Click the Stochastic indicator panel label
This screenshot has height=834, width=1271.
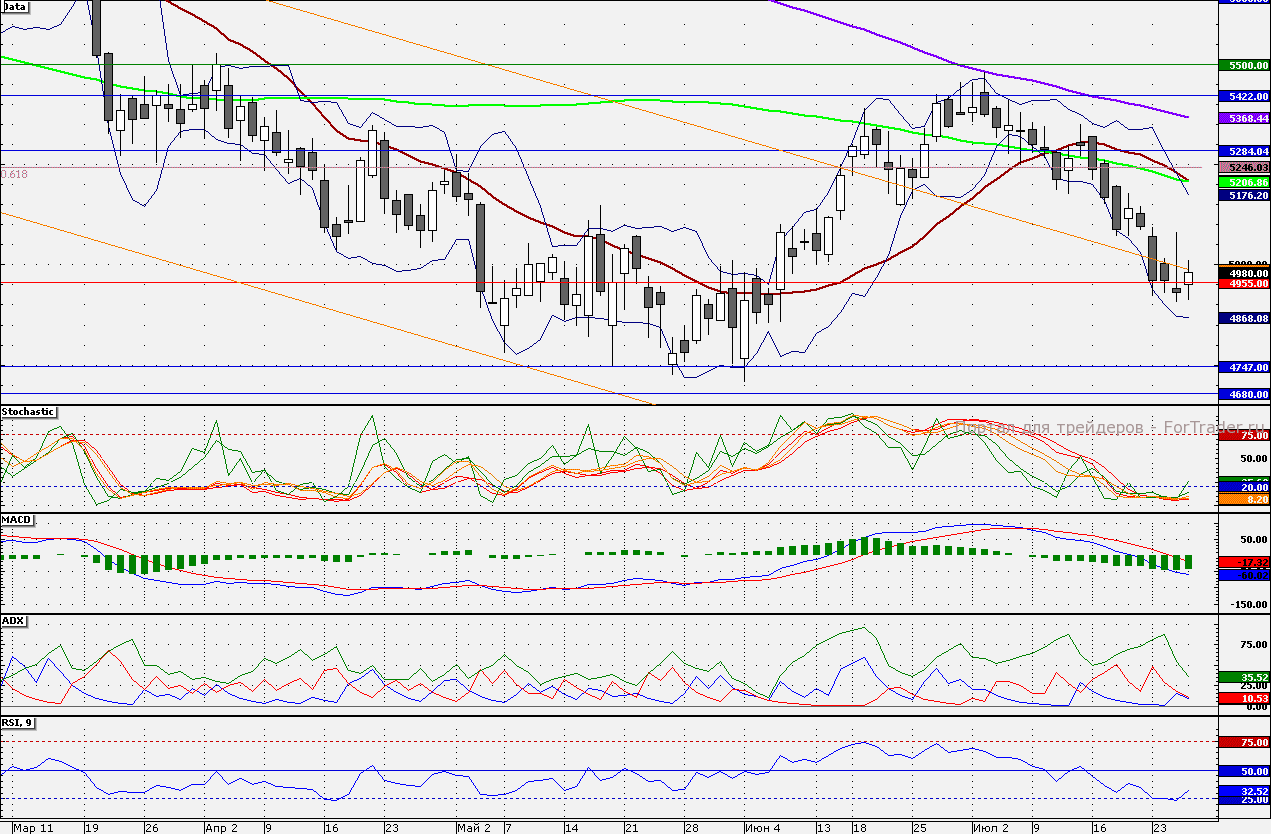tap(28, 411)
